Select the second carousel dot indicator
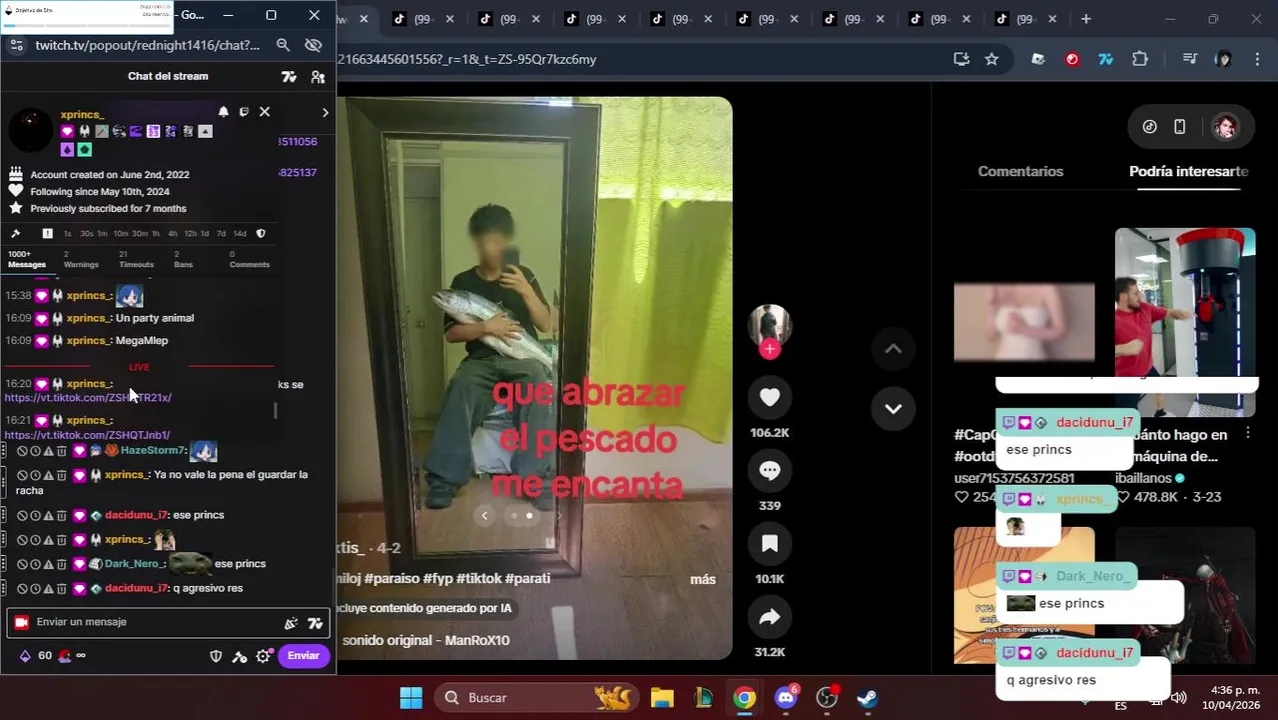 tap(529, 516)
